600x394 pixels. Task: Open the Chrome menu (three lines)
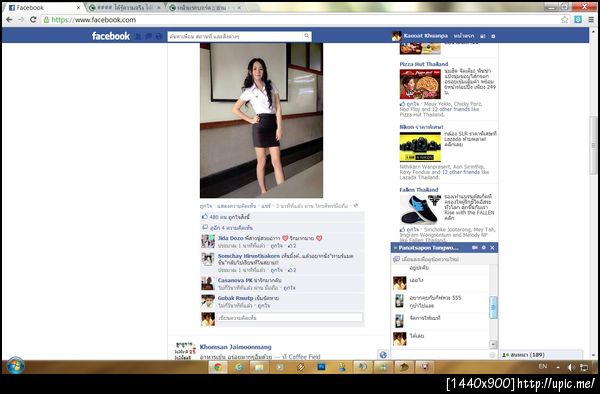[591, 20]
